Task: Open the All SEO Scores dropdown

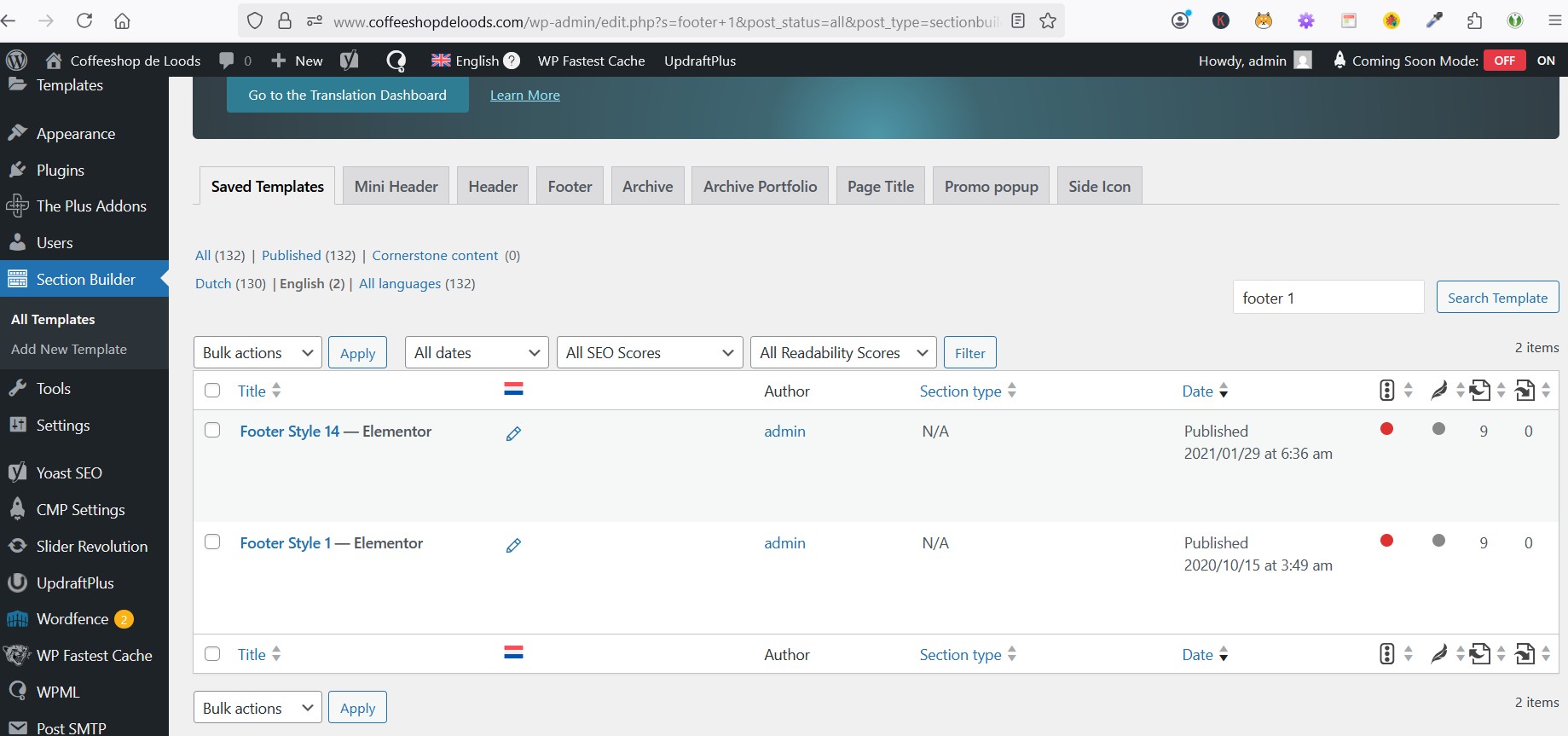Action: tap(649, 353)
